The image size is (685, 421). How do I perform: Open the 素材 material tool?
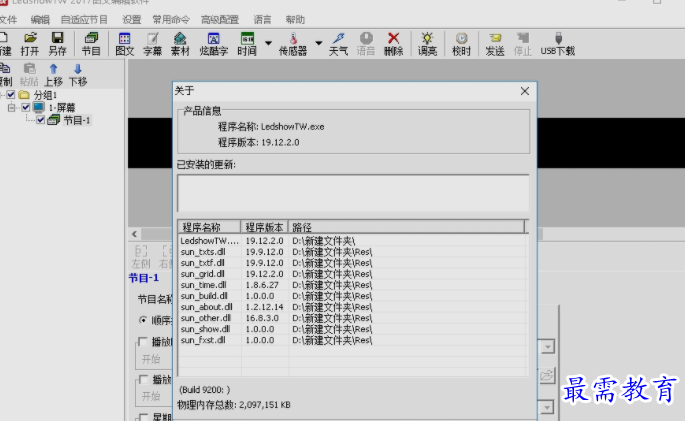pyautogui.click(x=180, y=44)
